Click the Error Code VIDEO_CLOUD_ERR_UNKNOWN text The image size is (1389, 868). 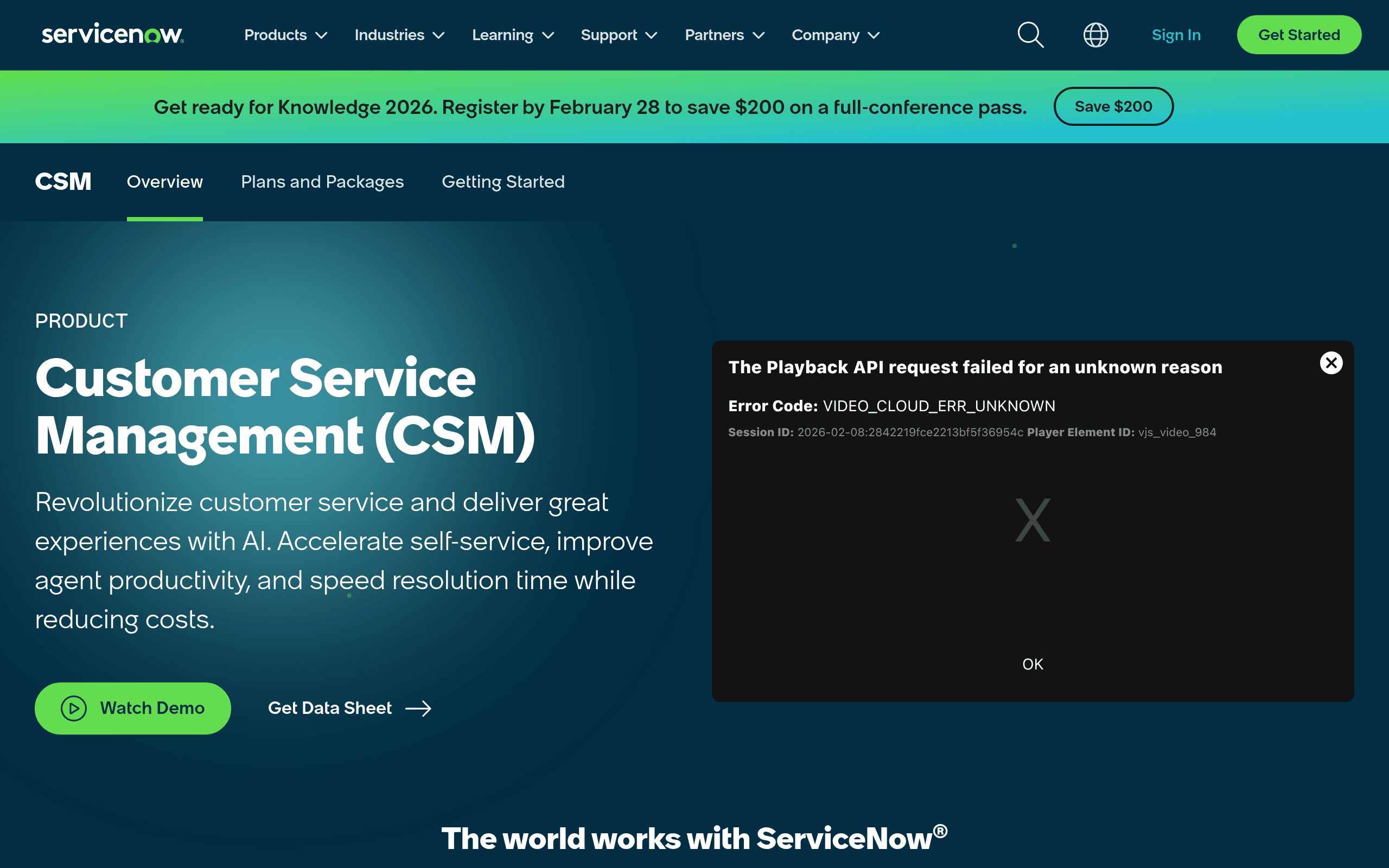pos(891,406)
